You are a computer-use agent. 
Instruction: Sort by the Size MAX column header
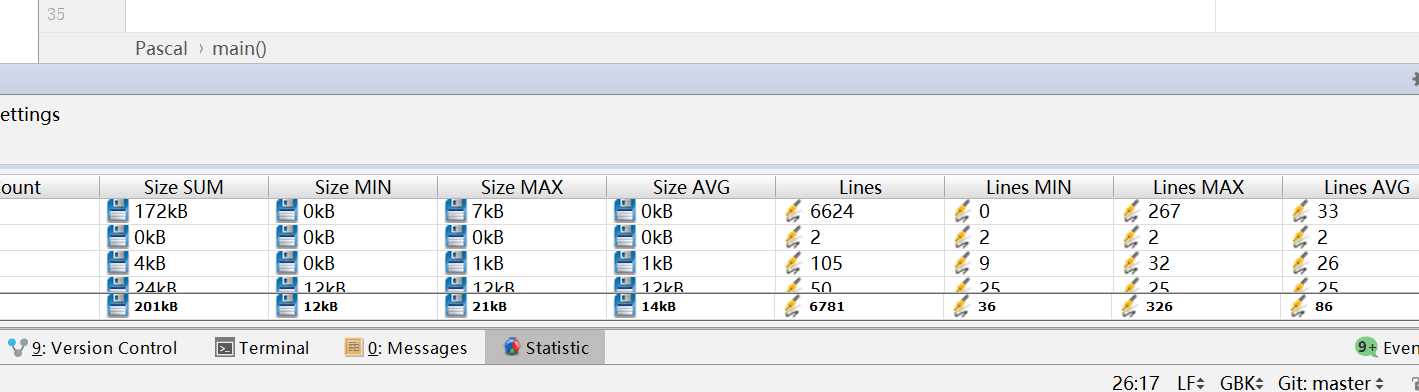point(522,187)
